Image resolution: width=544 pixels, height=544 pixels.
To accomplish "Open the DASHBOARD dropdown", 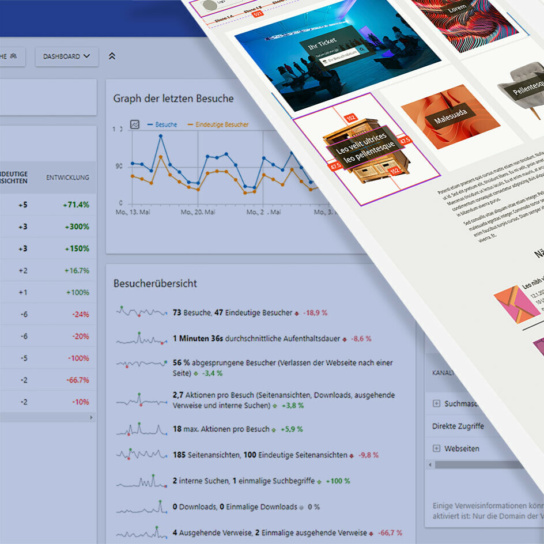I will 67,57.
